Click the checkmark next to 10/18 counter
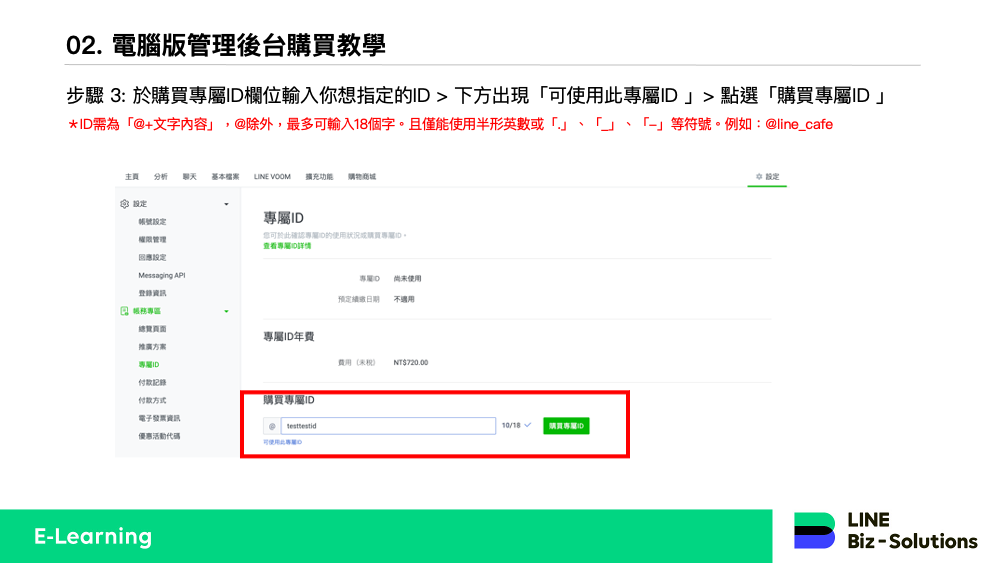The height and width of the screenshot is (563, 1000). [527, 425]
